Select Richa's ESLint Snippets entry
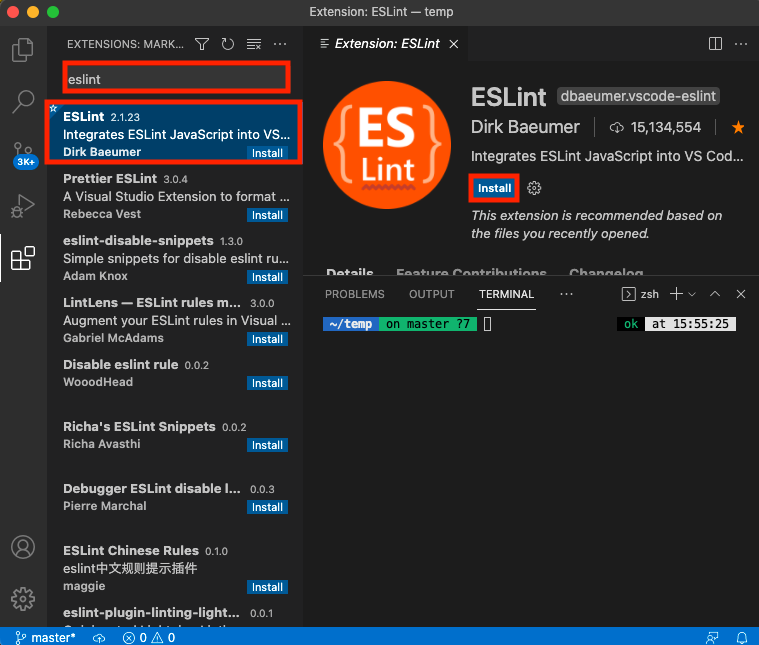Screen dimensions: 759x645 tap(175, 444)
